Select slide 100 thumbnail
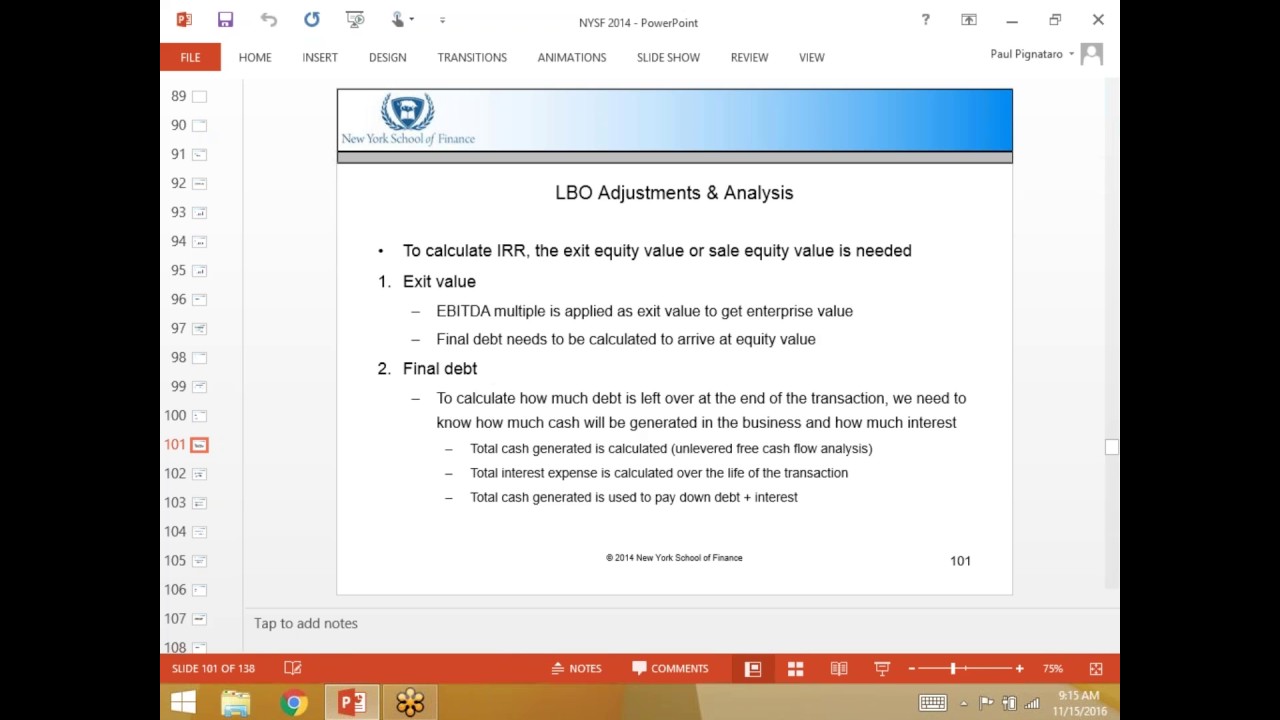The image size is (1280, 720). 199,415
